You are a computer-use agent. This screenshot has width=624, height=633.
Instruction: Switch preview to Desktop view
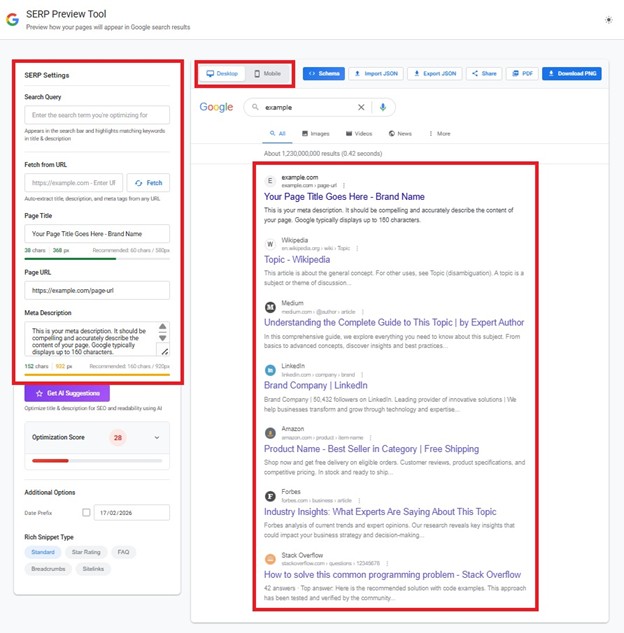pos(223,74)
